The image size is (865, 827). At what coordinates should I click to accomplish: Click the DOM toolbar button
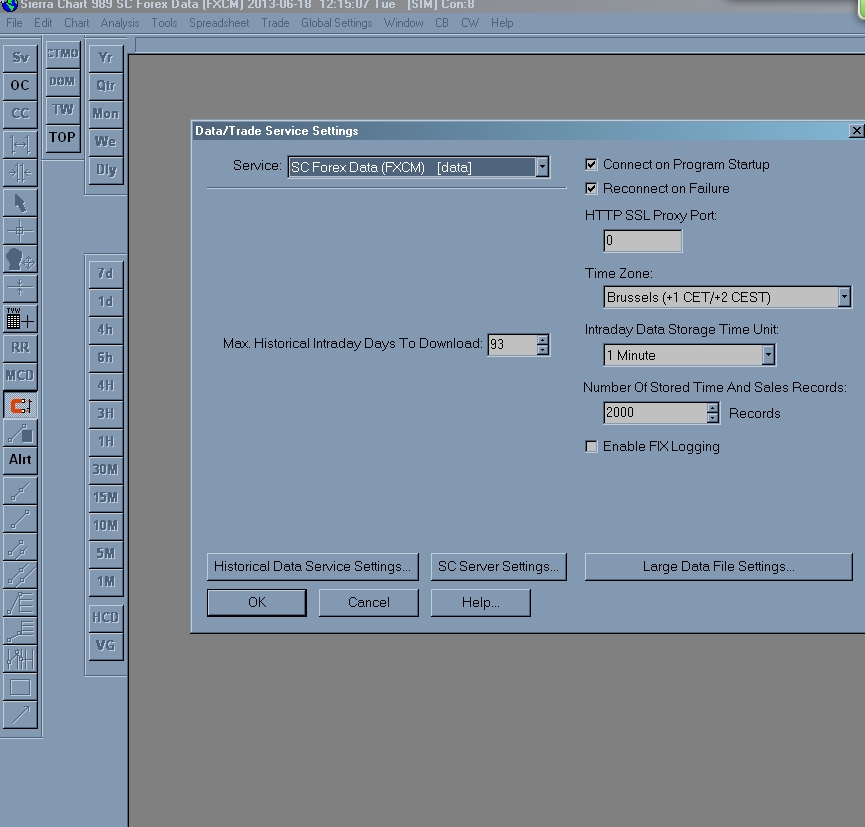click(x=63, y=82)
